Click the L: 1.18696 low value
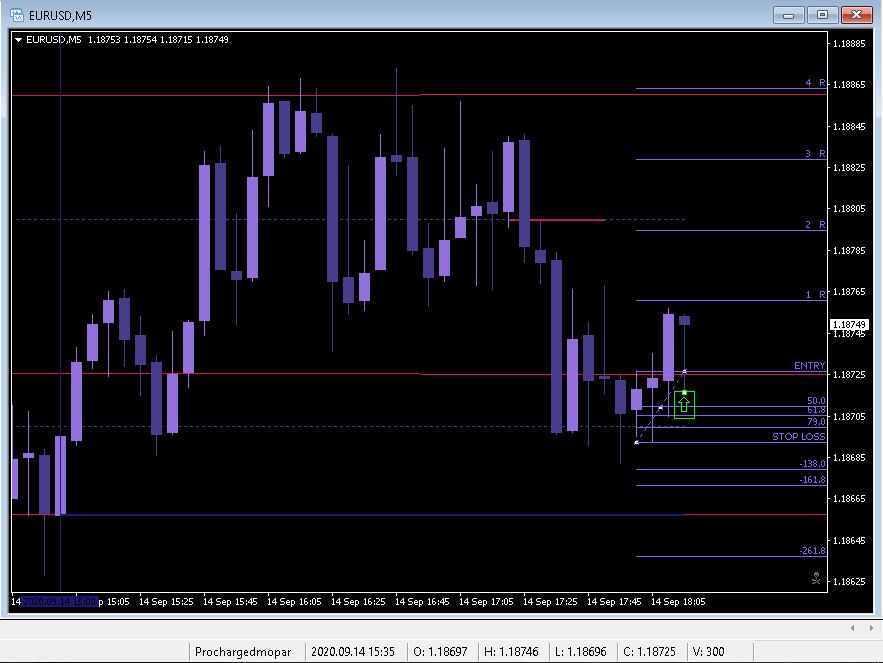Image resolution: width=883 pixels, height=663 pixels. coord(581,652)
